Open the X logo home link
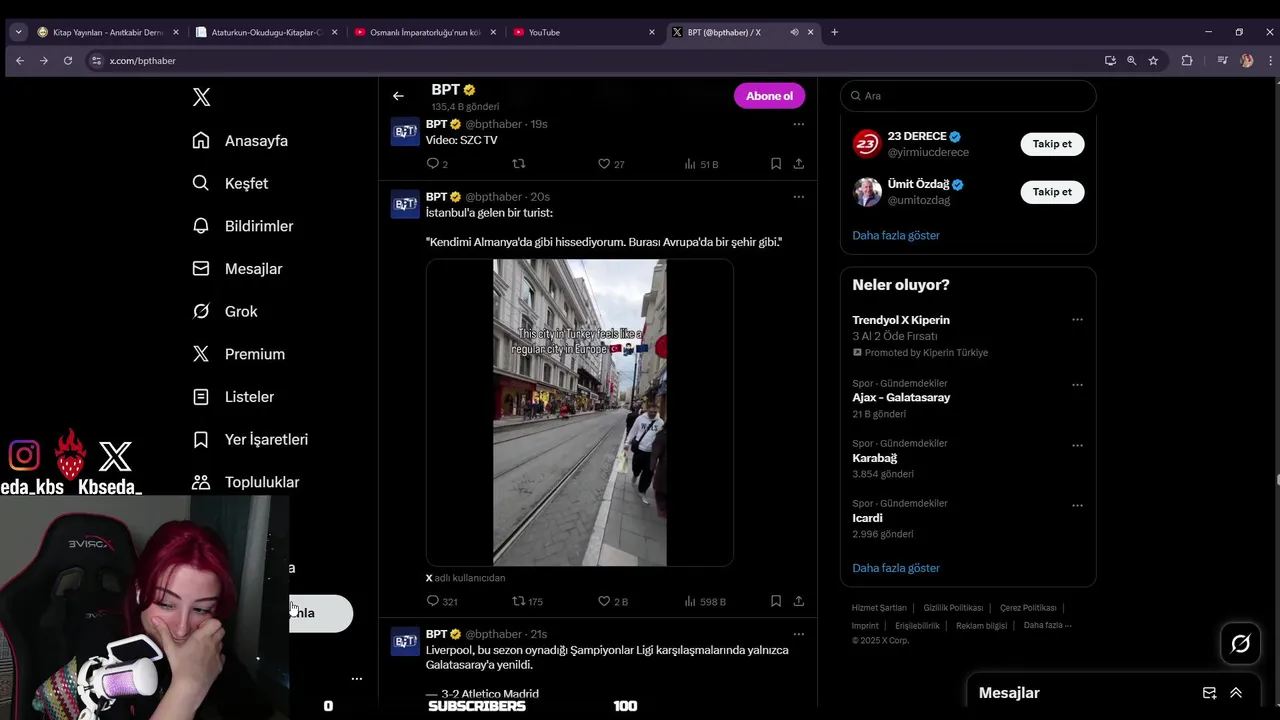The width and height of the screenshot is (1280, 720). [x=201, y=97]
